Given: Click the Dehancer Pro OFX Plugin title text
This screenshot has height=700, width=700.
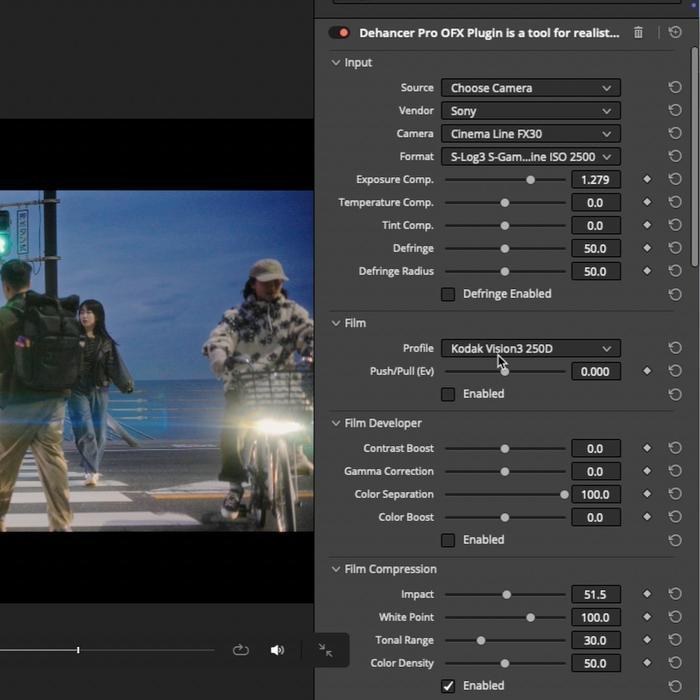Looking at the screenshot, I should pos(489,33).
